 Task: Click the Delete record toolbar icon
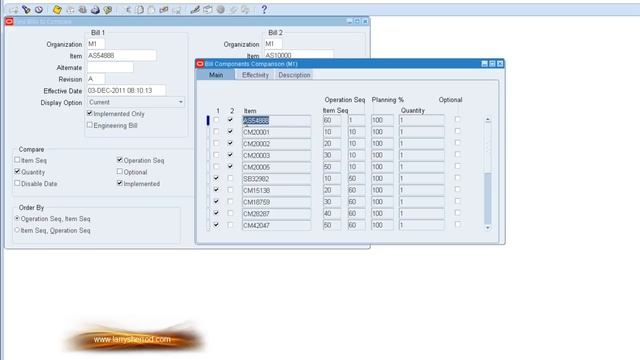pyautogui.click(x=177, y=9)
